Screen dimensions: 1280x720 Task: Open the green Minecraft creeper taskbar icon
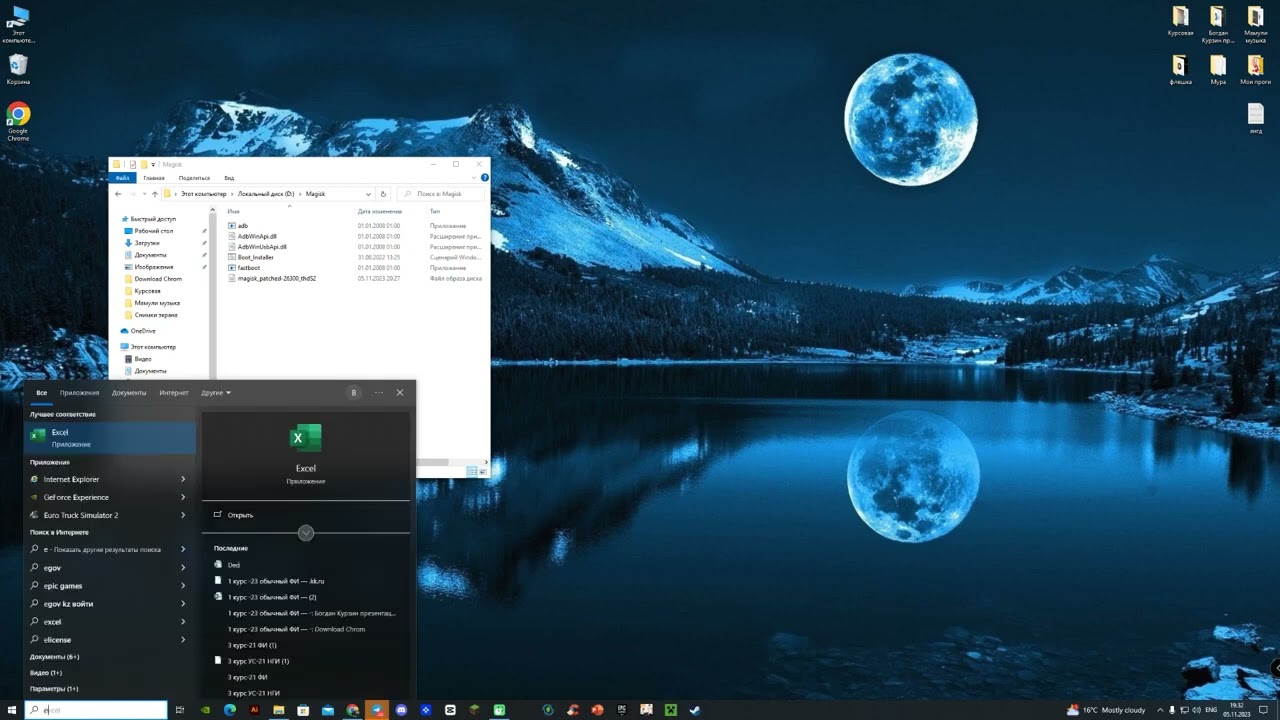[x=670, y=710]
